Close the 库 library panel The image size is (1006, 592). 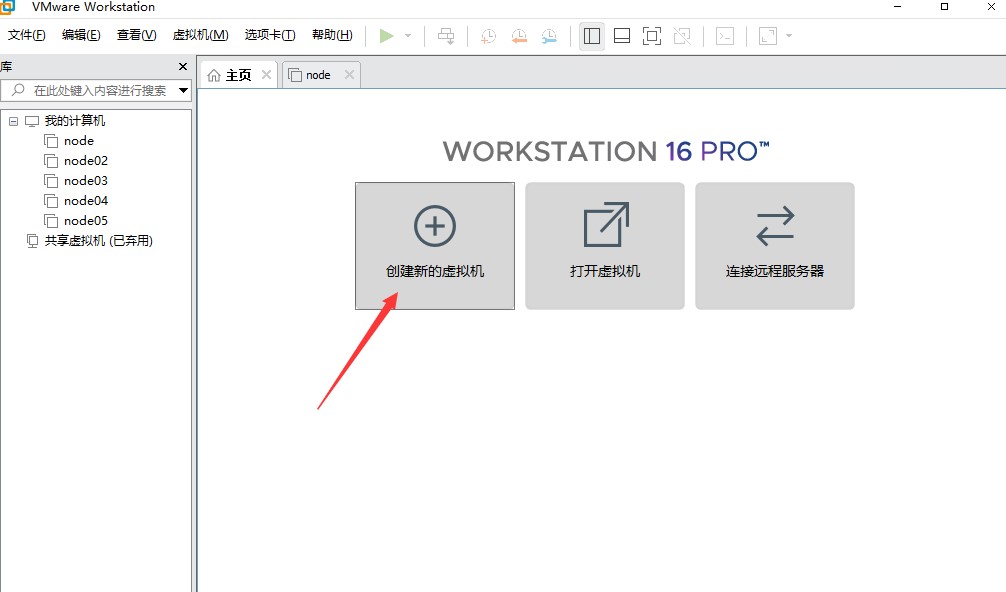183,67
